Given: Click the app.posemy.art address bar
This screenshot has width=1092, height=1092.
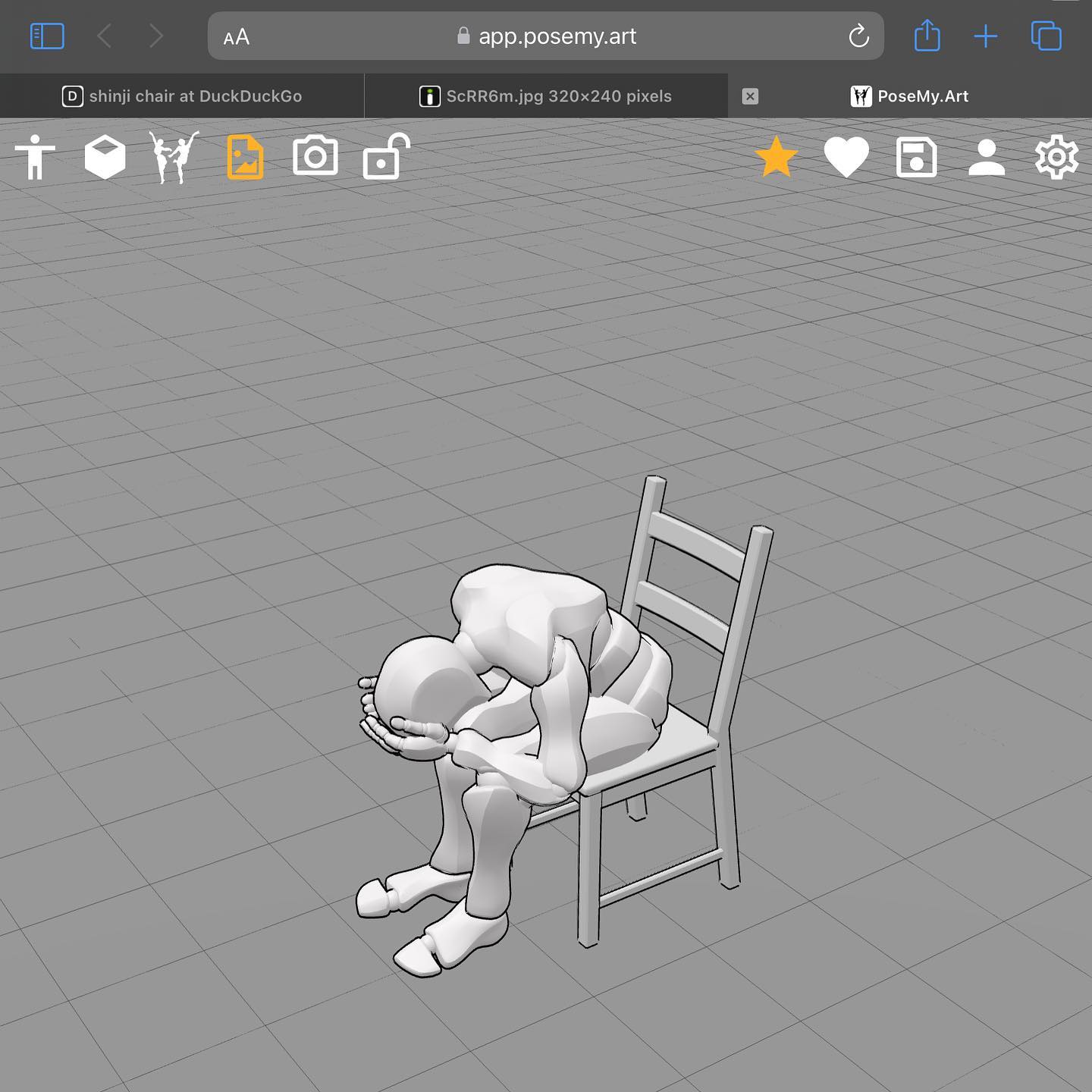Looking at the screenshot, I should pyautogui.click(x=546, y=36).
